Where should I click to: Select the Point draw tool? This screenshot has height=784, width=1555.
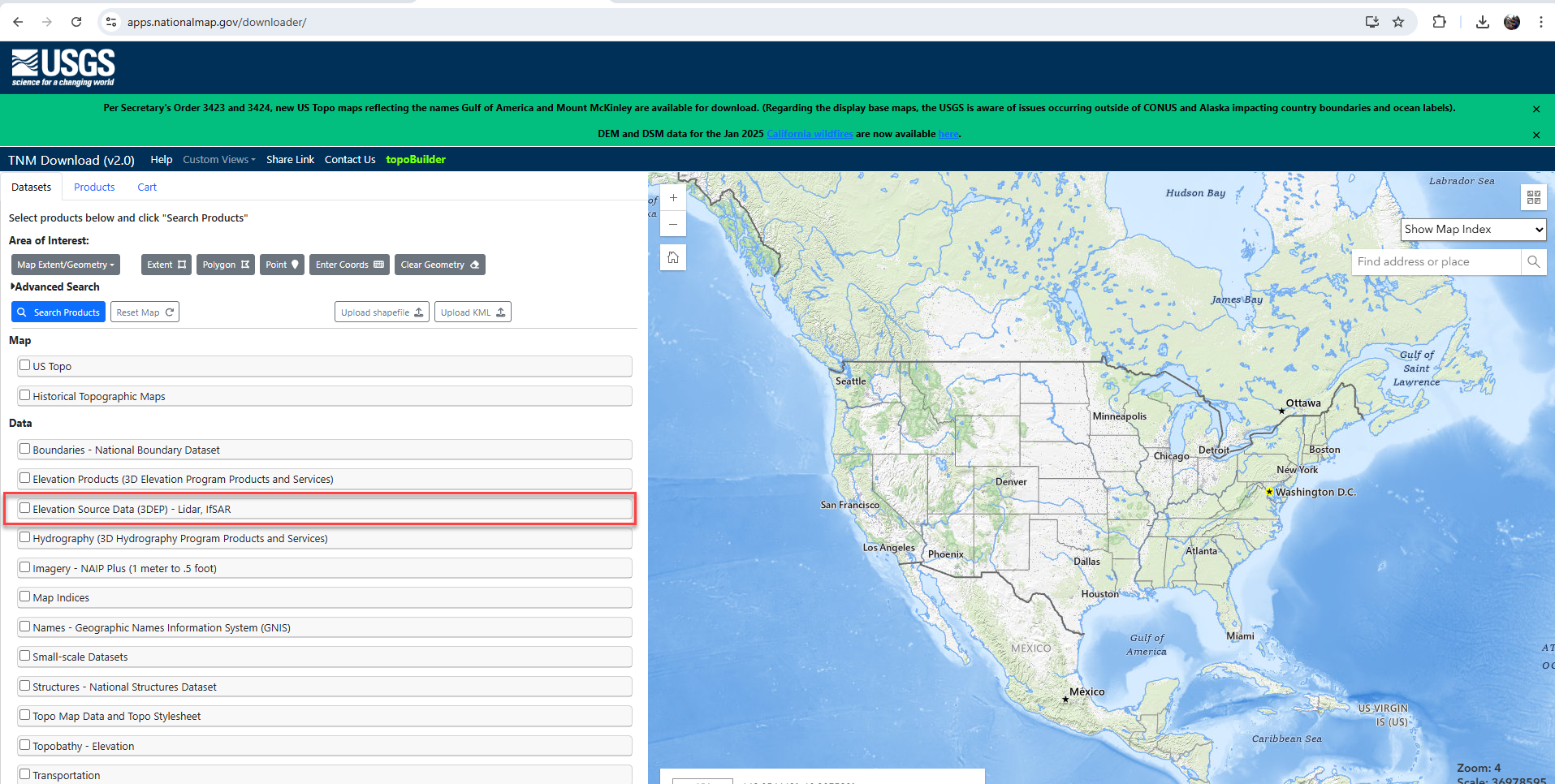coord(282,265)
